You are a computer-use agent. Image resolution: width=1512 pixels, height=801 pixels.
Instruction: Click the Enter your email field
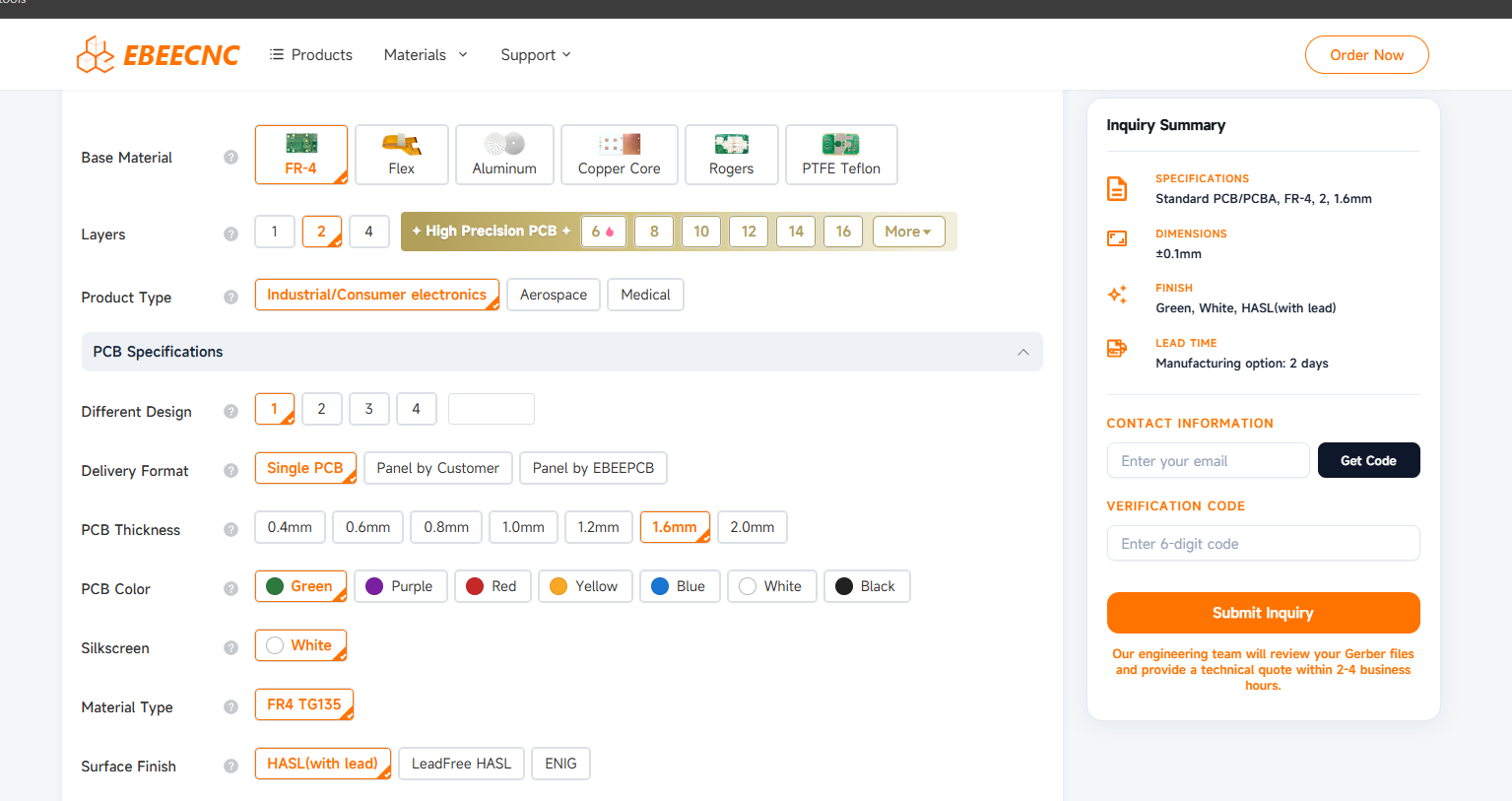click(1208, 461)
